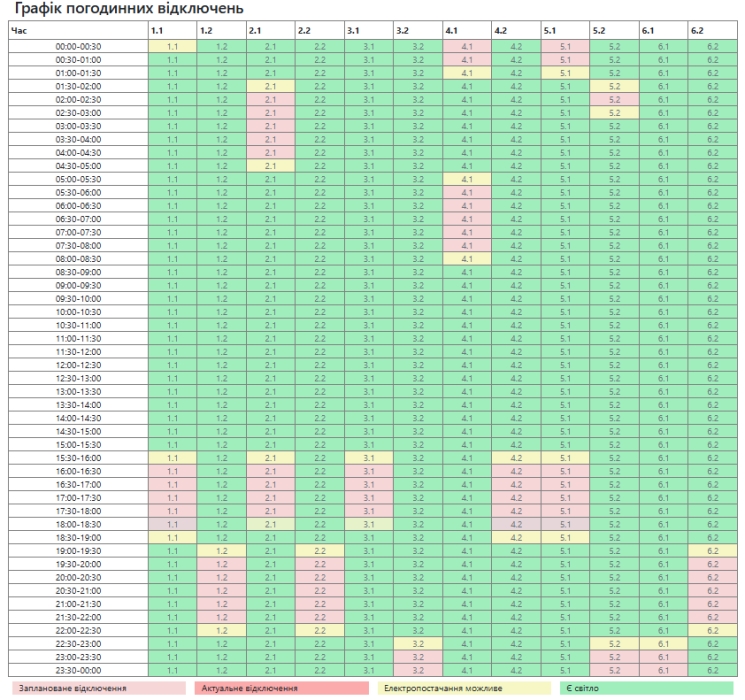Viewport: 745px width, 700px height.
Task: Click the 2.1 cell in the 01:30-02:00 row
Action: (270, 86)
